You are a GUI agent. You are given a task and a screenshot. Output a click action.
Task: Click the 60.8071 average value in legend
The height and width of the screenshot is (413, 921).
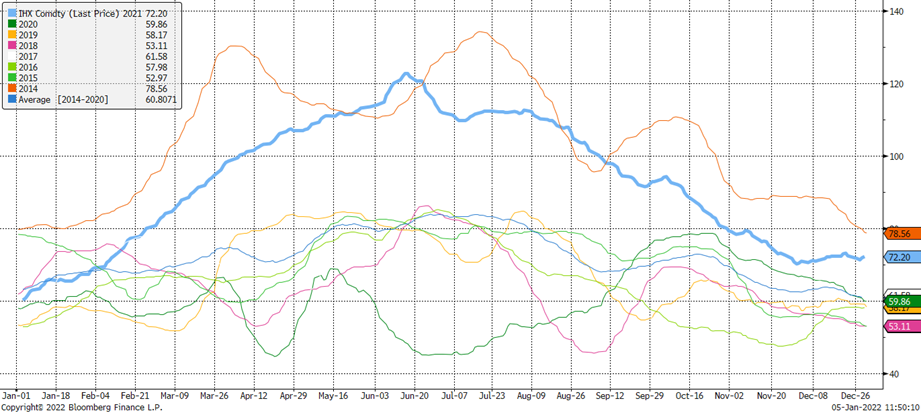pos(150,99)
